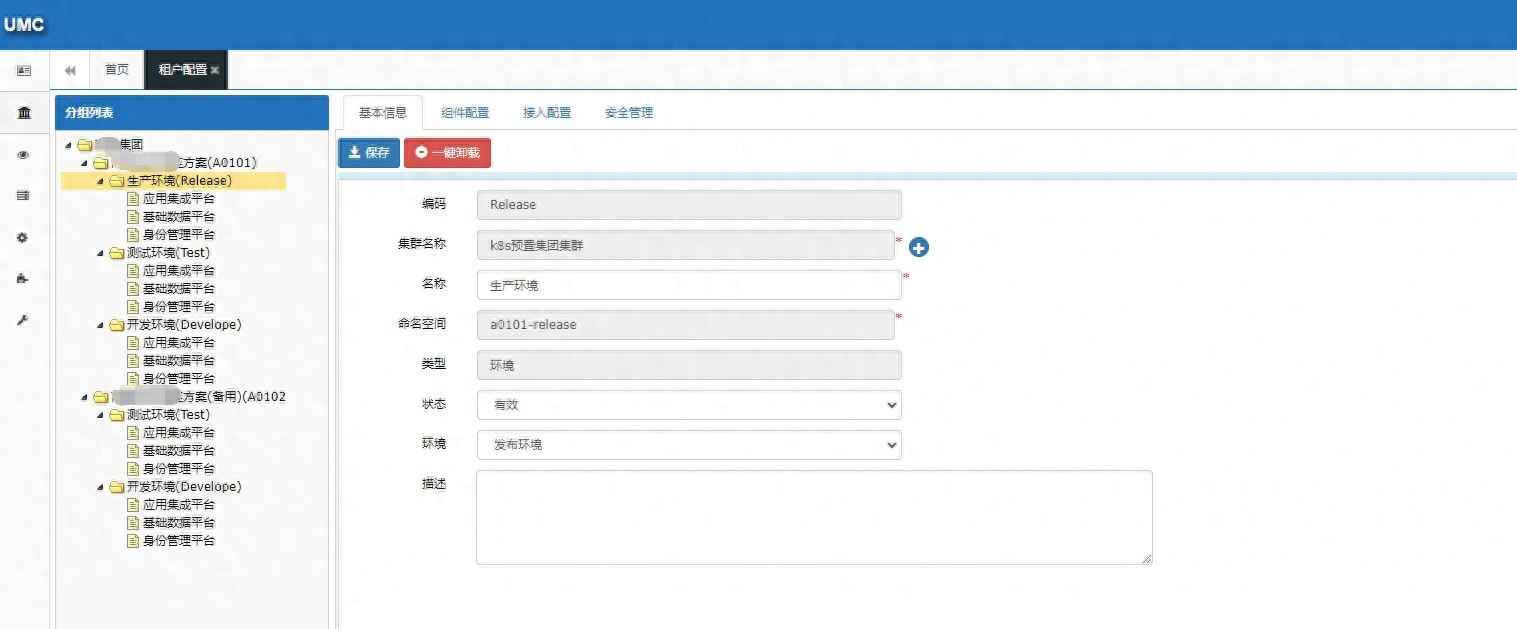Collapse 开发环境(Develope) under A0102
1517x629 pixels.
(101, 488)
